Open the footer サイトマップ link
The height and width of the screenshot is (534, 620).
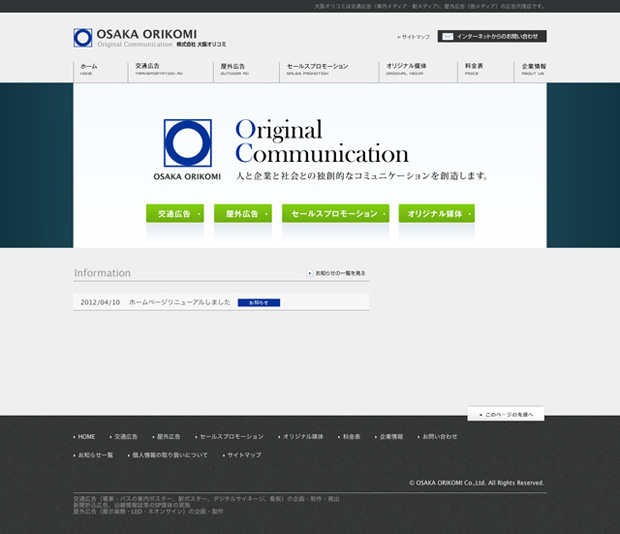tap(244, 455)
